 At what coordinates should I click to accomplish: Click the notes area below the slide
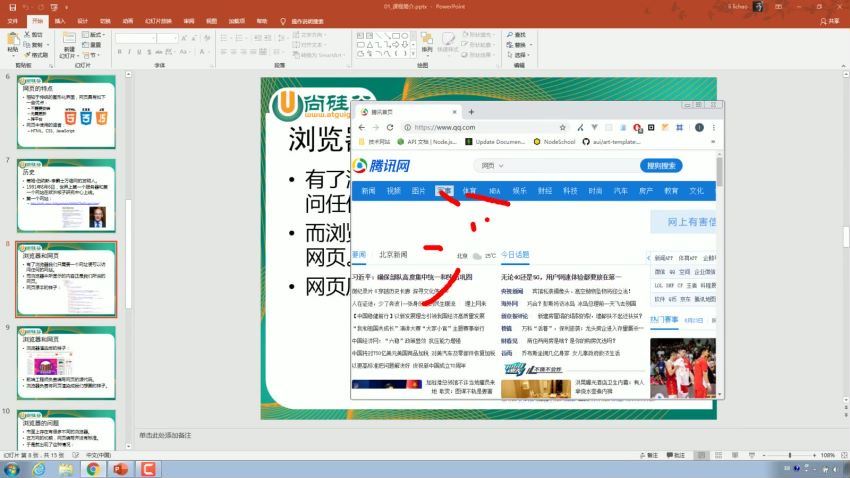pyautogui.click(x=488, y=435)
